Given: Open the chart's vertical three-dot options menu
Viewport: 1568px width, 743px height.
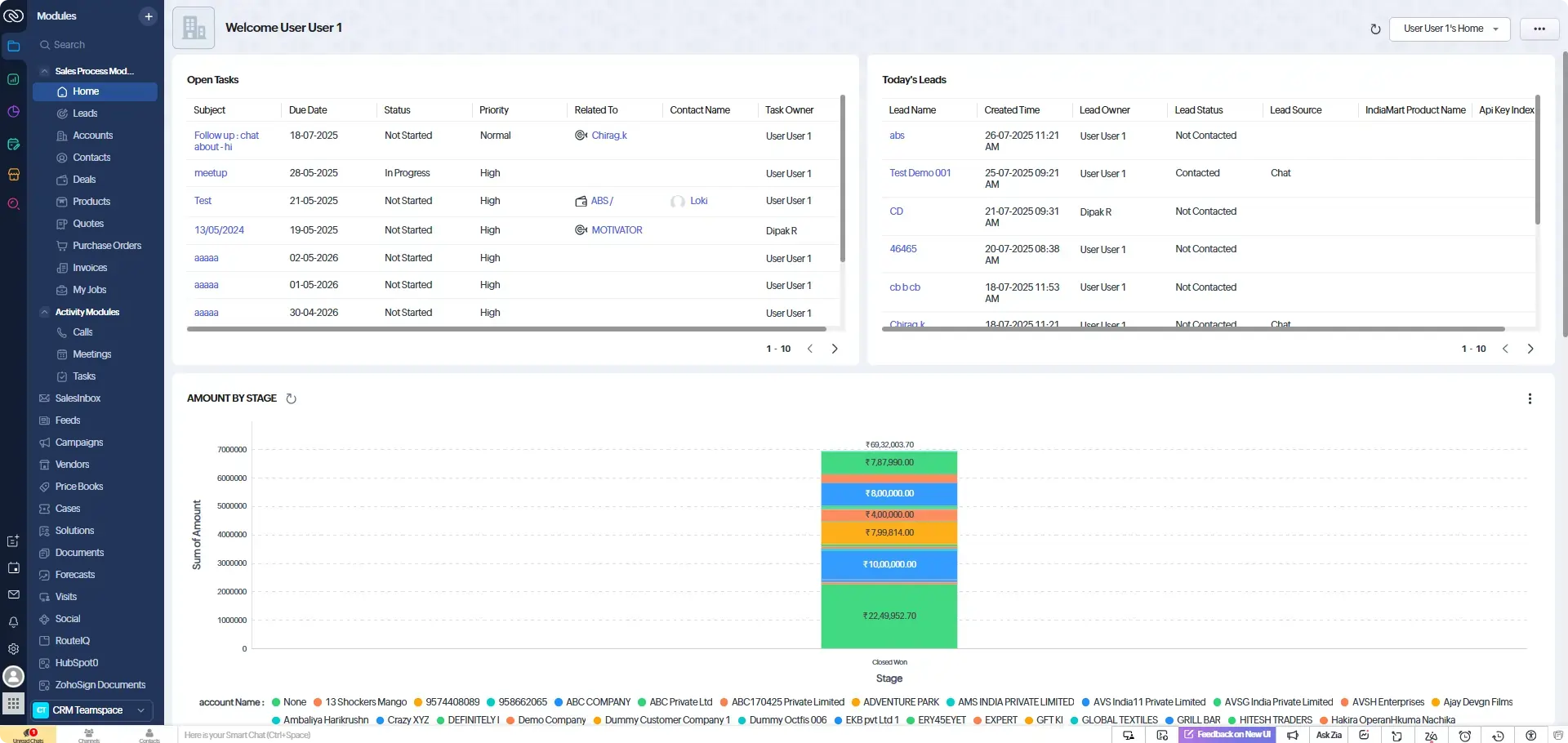Looking at the screenshot, I should pyautogui.click(x=1530, y=398).
